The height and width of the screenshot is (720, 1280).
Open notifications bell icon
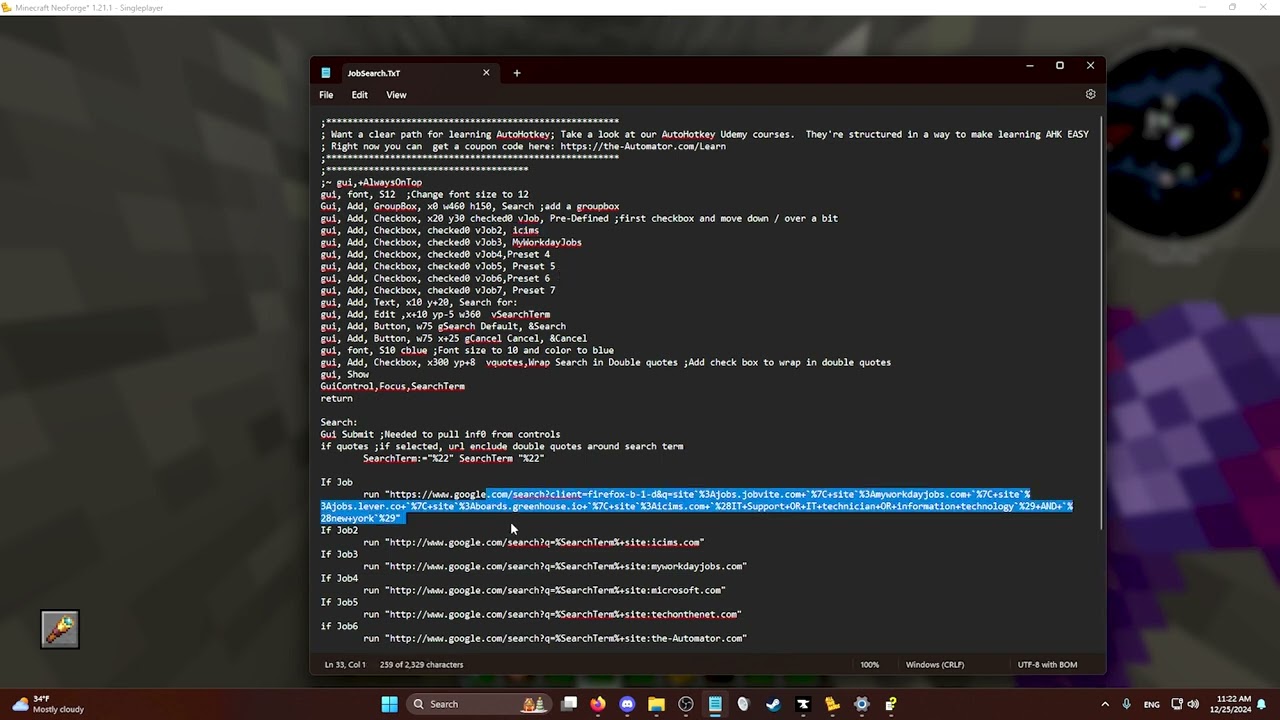(1264, 704)
